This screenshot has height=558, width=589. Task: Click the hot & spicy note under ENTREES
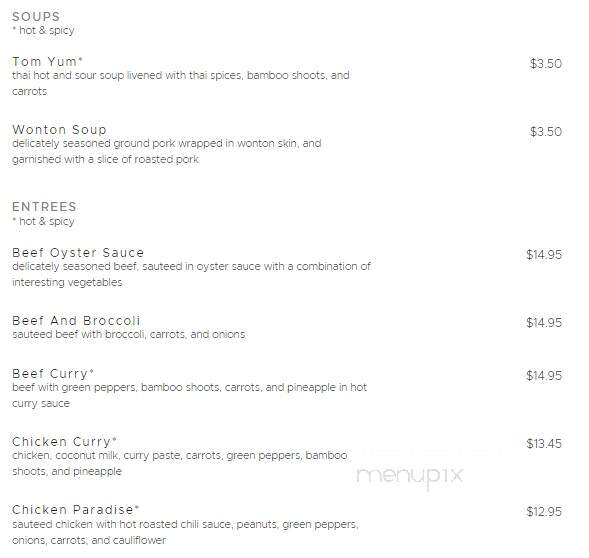pyautogui.click(x=43, y=221)
